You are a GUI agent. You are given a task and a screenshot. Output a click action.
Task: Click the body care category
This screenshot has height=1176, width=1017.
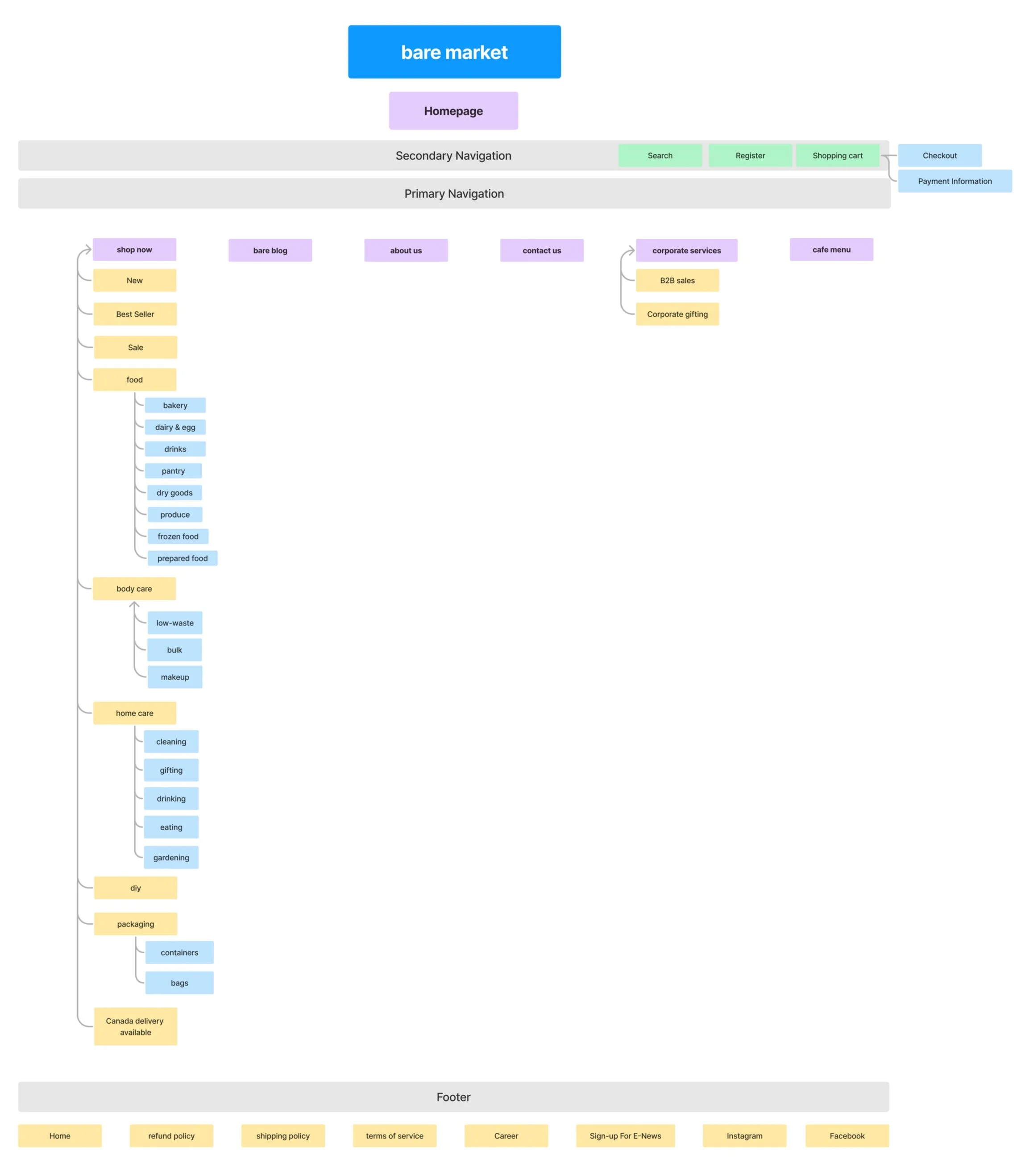(134, 589)
